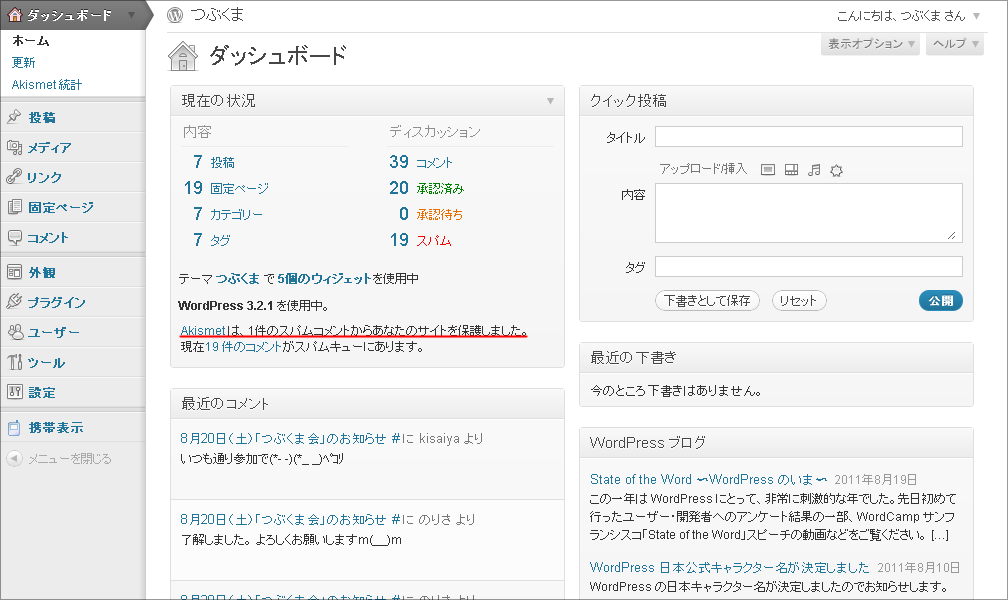The height and width of the screenshot is (600, 1008).
Task: Click the Settings (設定) icon
Action: (x=14, y=392)
